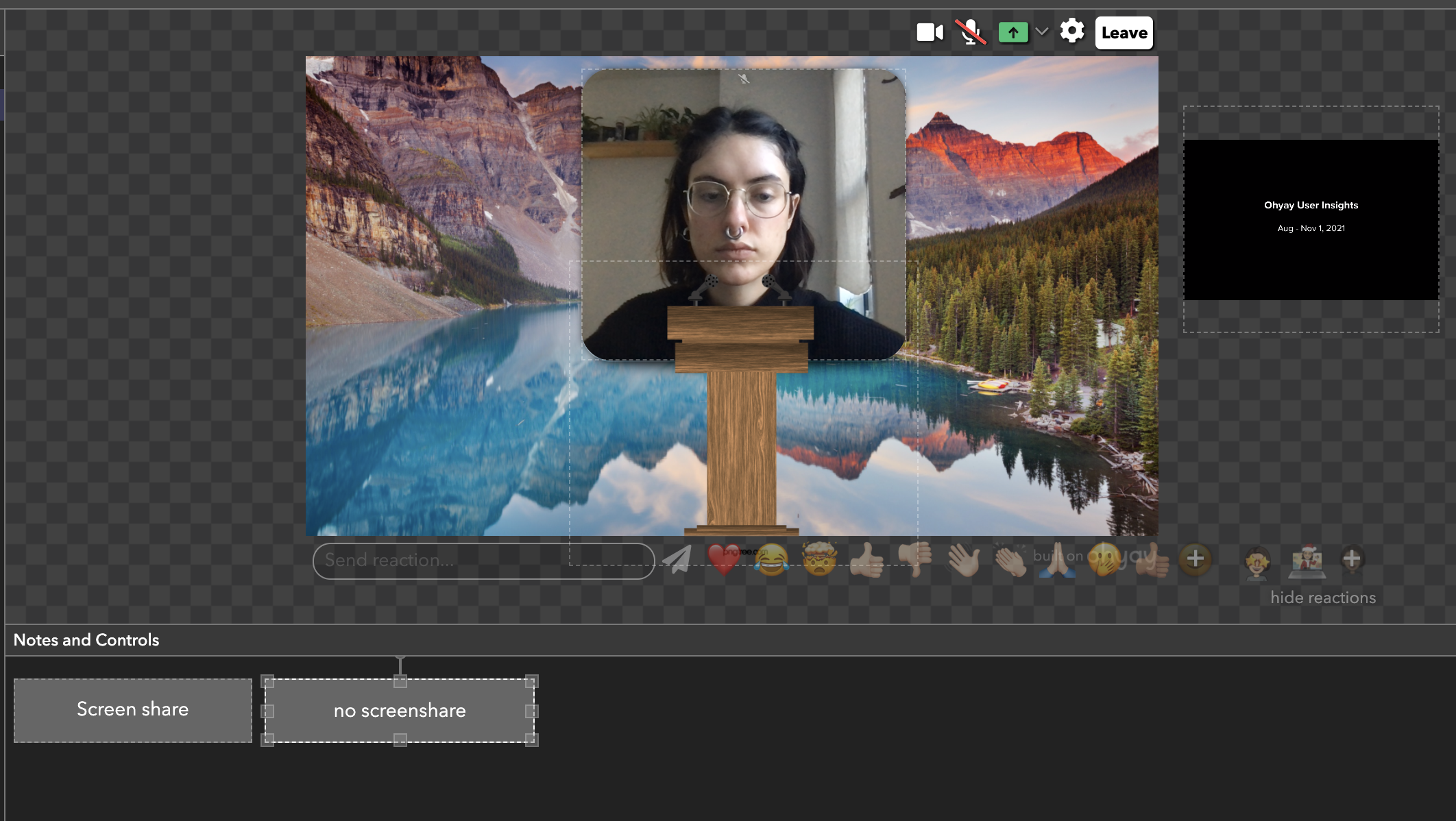Expand the chevron beside share button
Viewport: 1456px width, 821px height.
point(1042,32)
